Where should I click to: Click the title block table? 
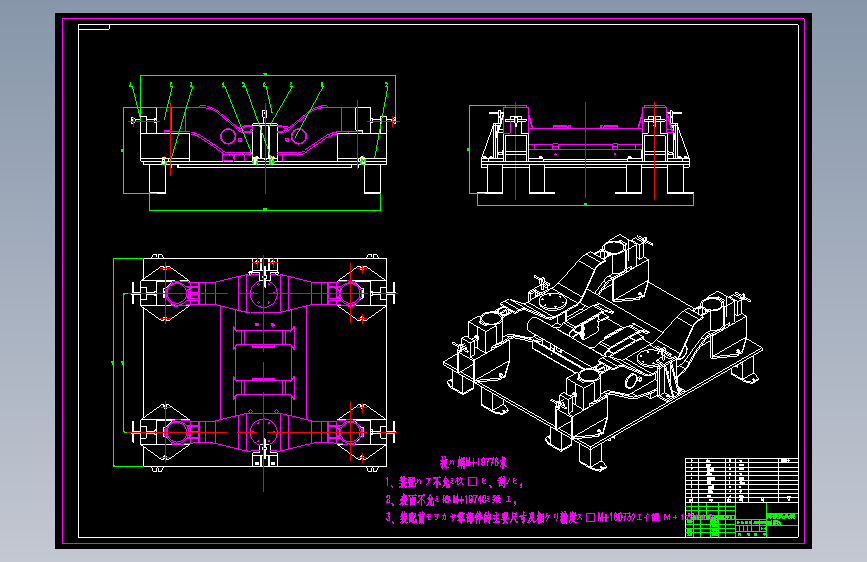pyautogui.click(x=741, y=497)
